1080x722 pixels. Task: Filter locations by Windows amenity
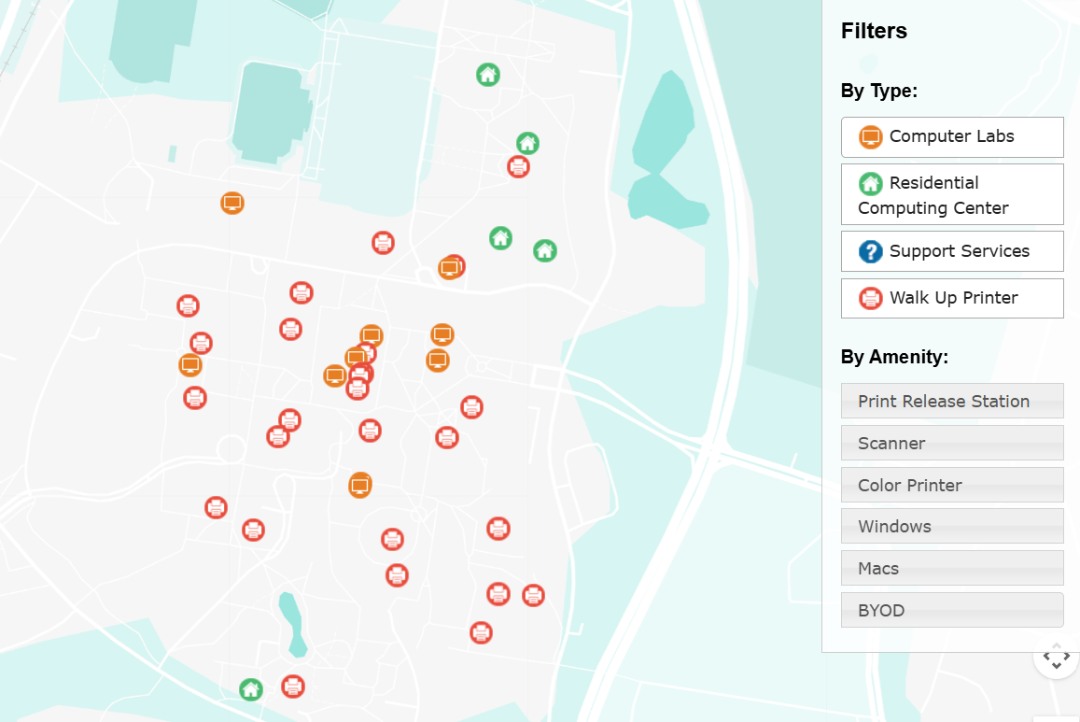[951, 526]
